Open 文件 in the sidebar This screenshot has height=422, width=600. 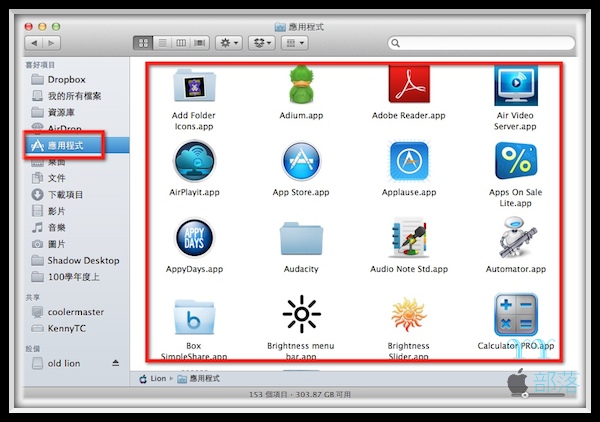(77, 178)
